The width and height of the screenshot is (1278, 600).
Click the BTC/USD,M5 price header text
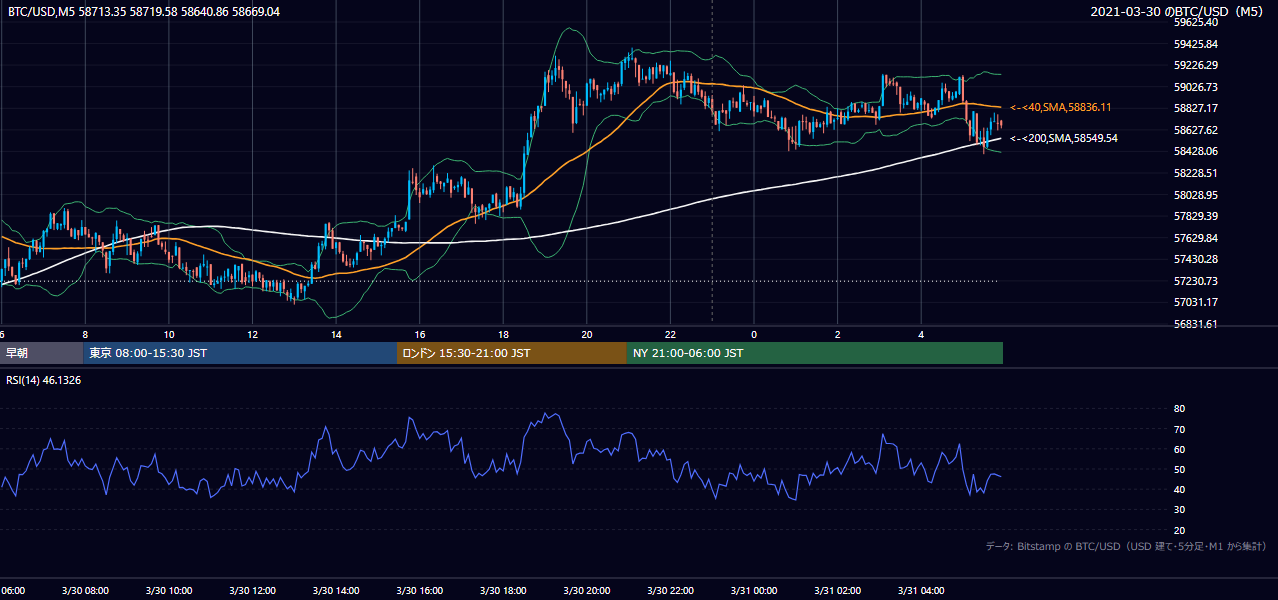tap(144, 12)
